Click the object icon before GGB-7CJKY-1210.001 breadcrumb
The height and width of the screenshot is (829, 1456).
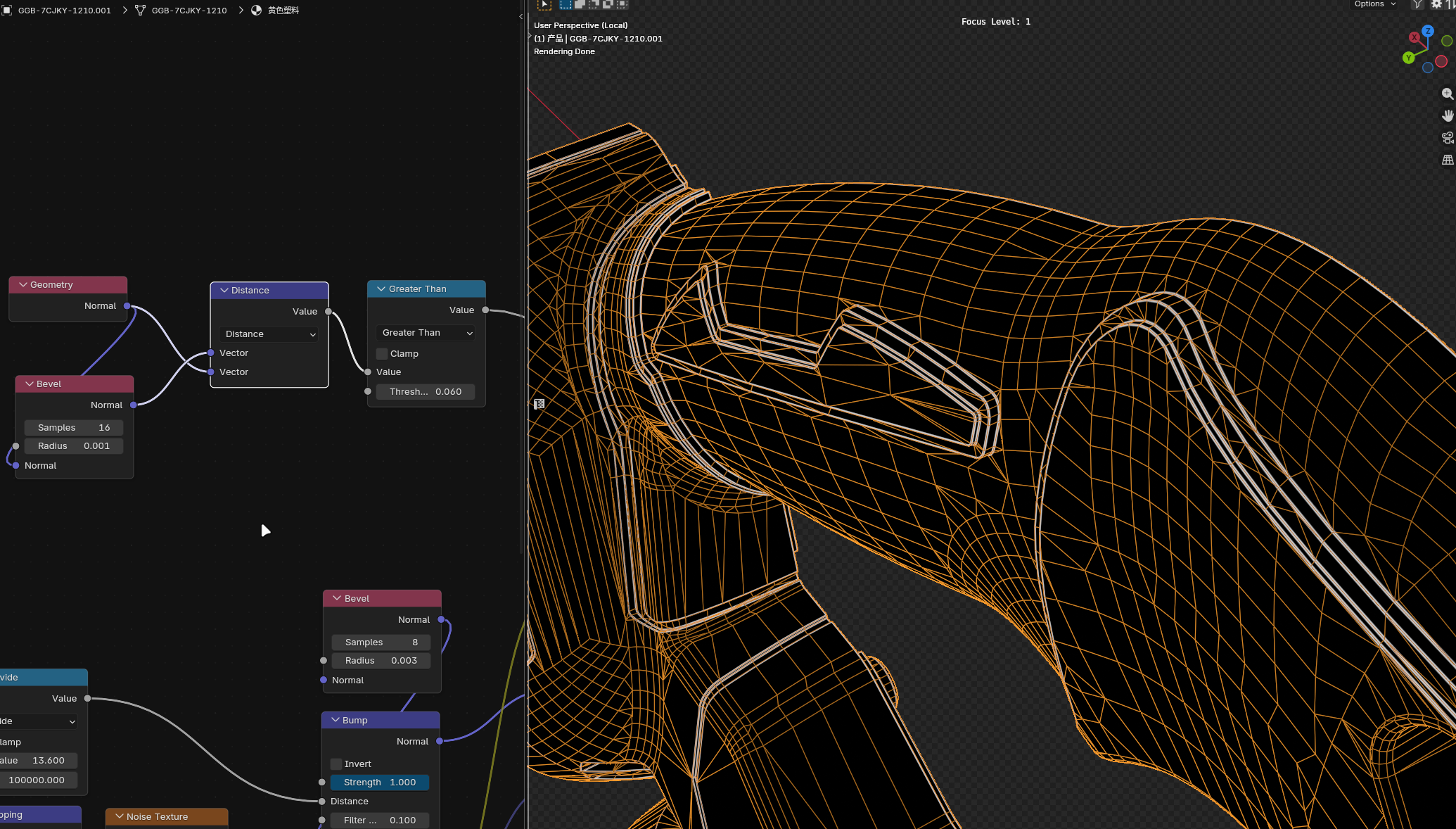tap(7, 11)
